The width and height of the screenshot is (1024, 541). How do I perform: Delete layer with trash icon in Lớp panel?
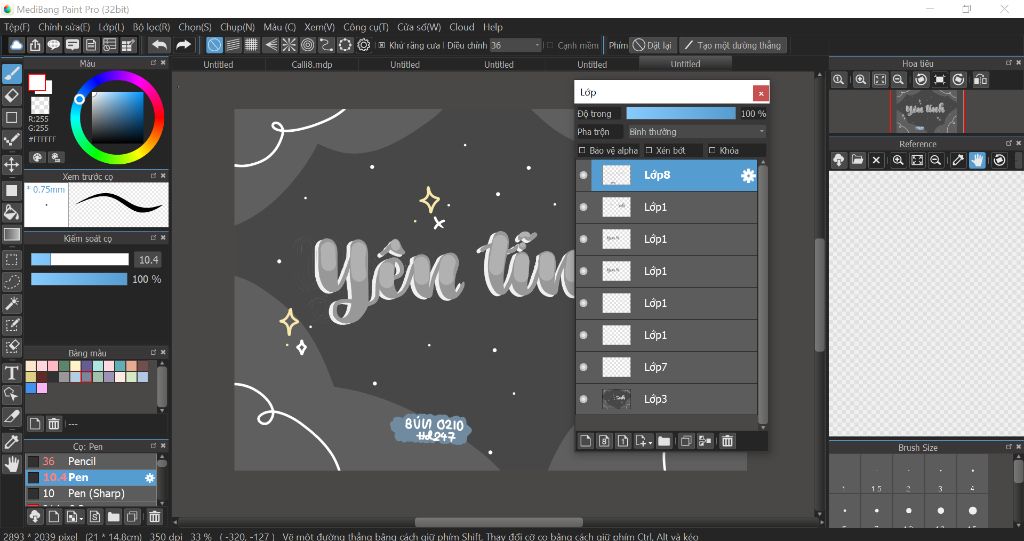point(727,442)
